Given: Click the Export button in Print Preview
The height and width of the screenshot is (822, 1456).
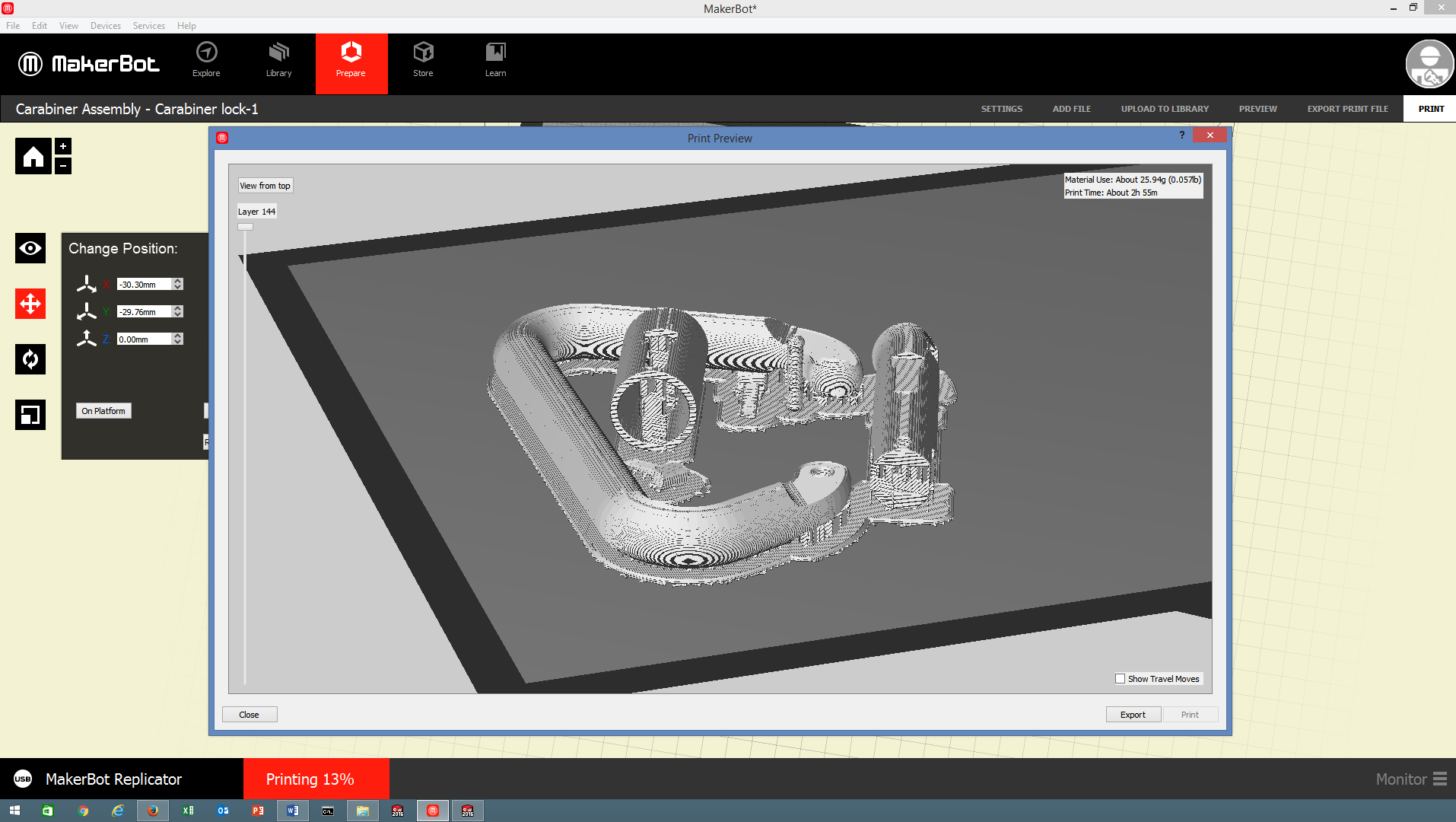Looking at the screenshot, I should coord(1133,715).
